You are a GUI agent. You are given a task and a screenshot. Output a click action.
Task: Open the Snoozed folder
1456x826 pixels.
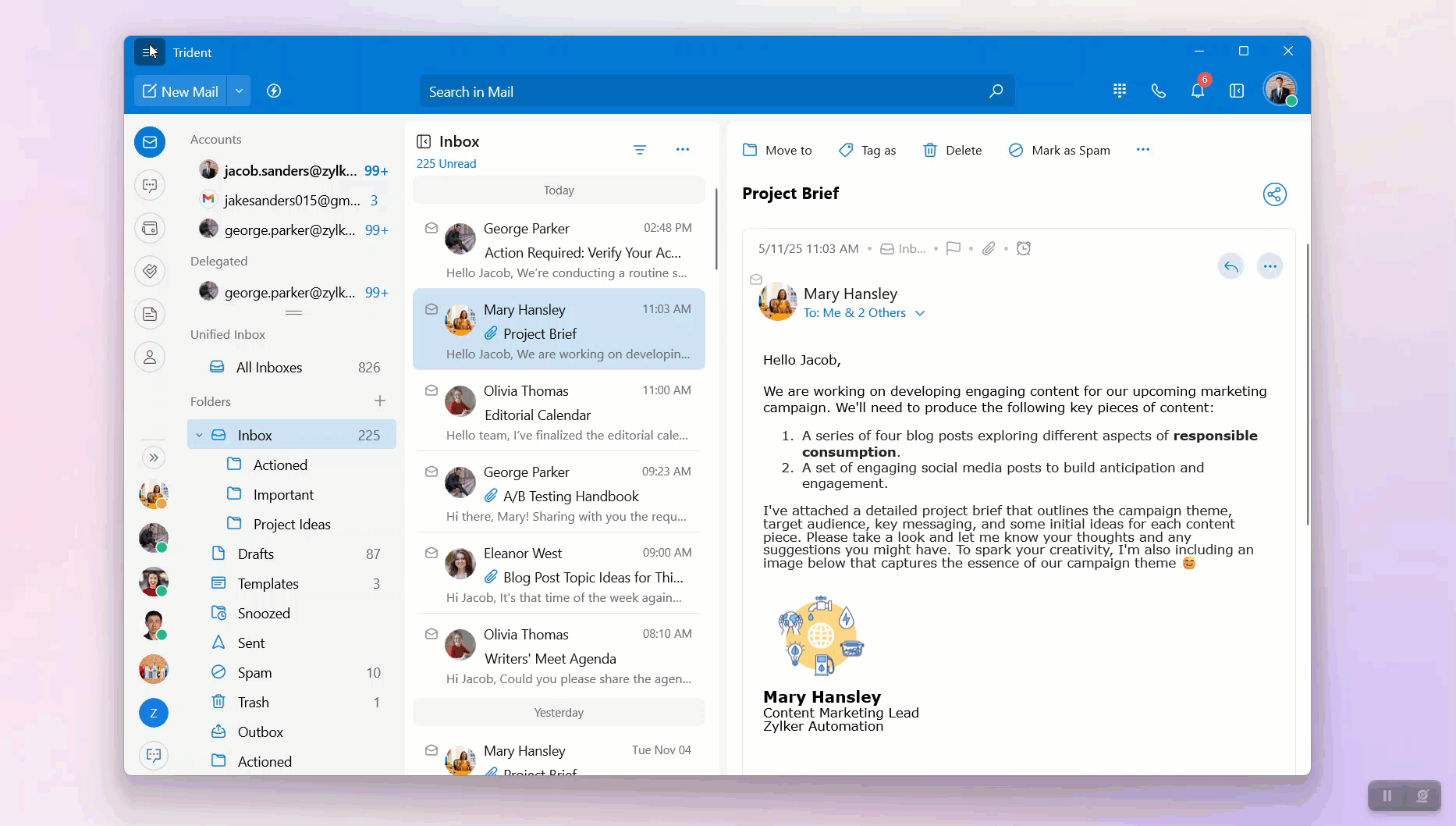292,613
